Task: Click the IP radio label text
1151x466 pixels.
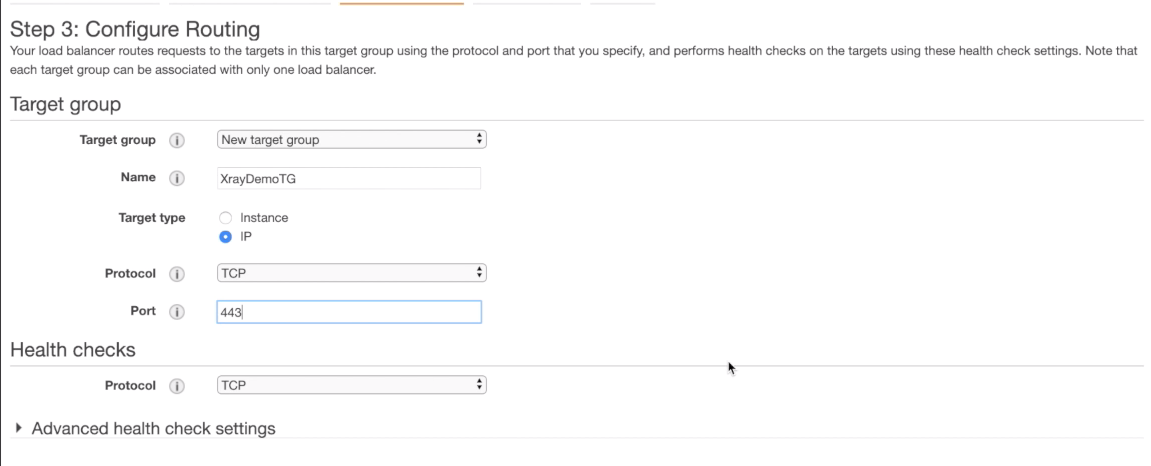Action: click(246, 237)
